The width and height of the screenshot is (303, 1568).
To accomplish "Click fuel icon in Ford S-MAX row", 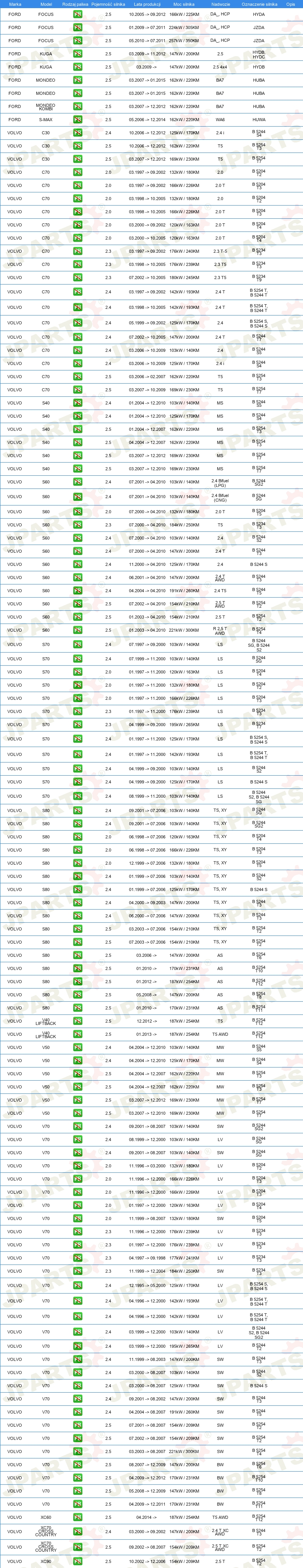I will coord(77,120).
